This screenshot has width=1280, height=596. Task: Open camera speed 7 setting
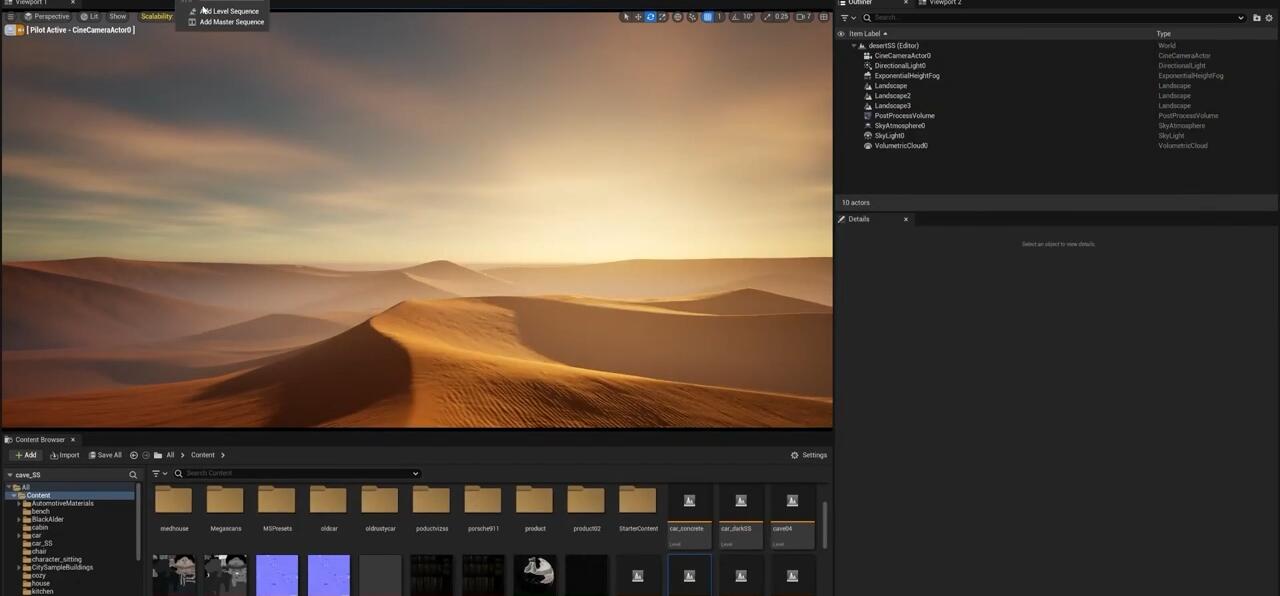point(804,17)
